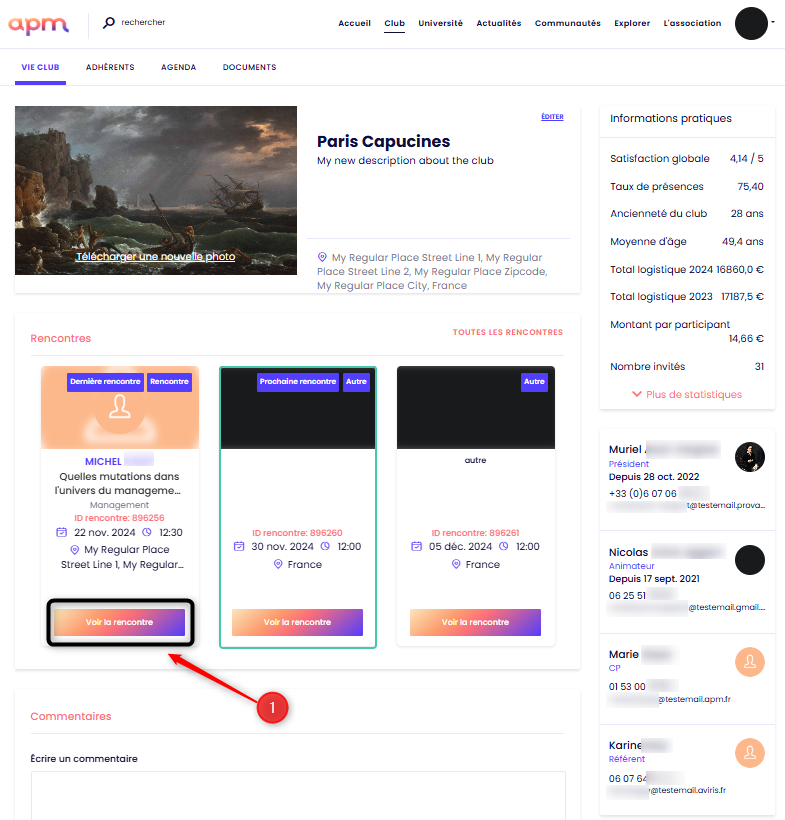Click location pin beside My Regular Place
The width and height of the screenshot is (785, 820).
point(75,550)
